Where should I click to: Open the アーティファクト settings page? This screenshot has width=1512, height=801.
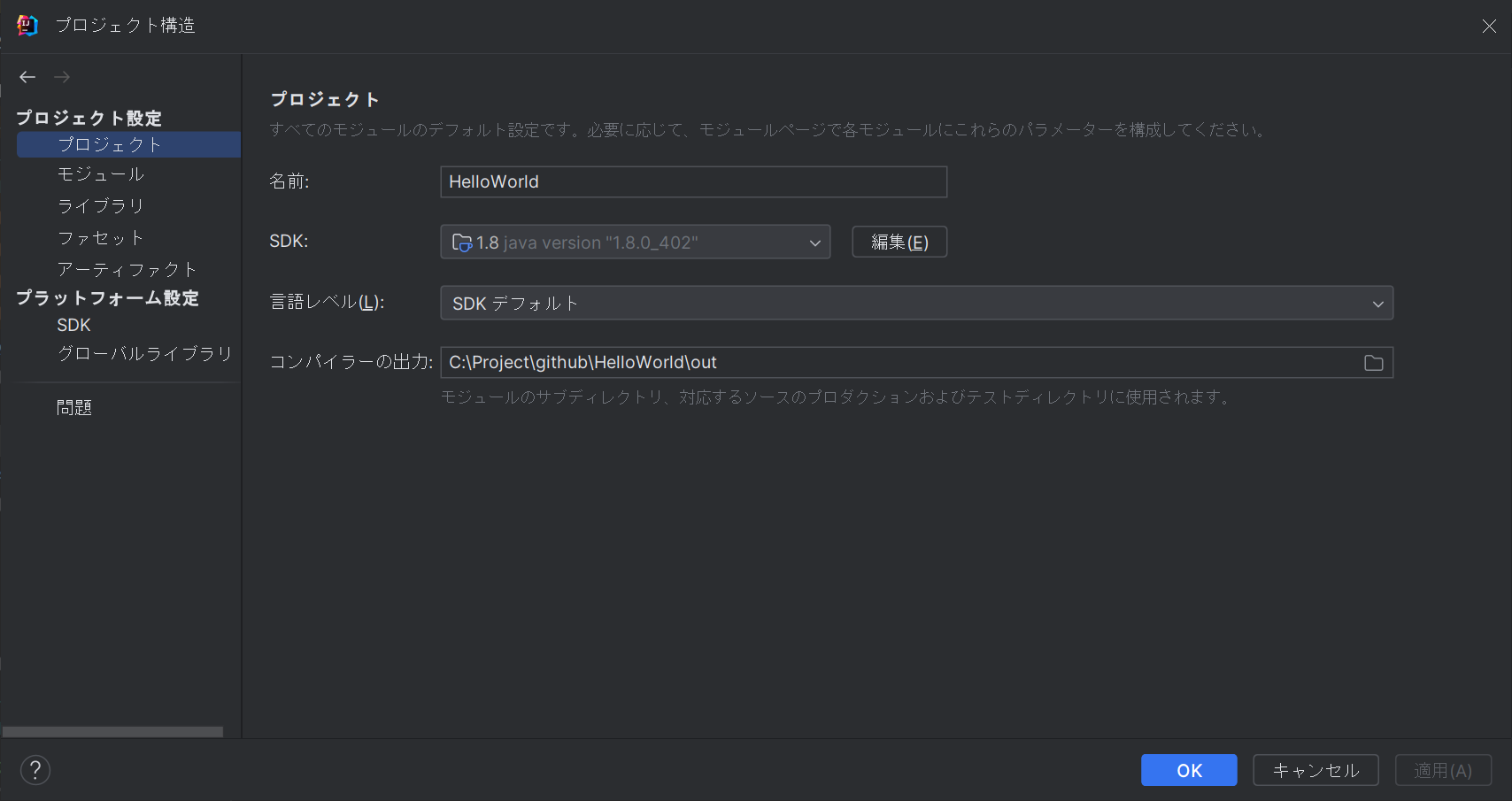127,269
